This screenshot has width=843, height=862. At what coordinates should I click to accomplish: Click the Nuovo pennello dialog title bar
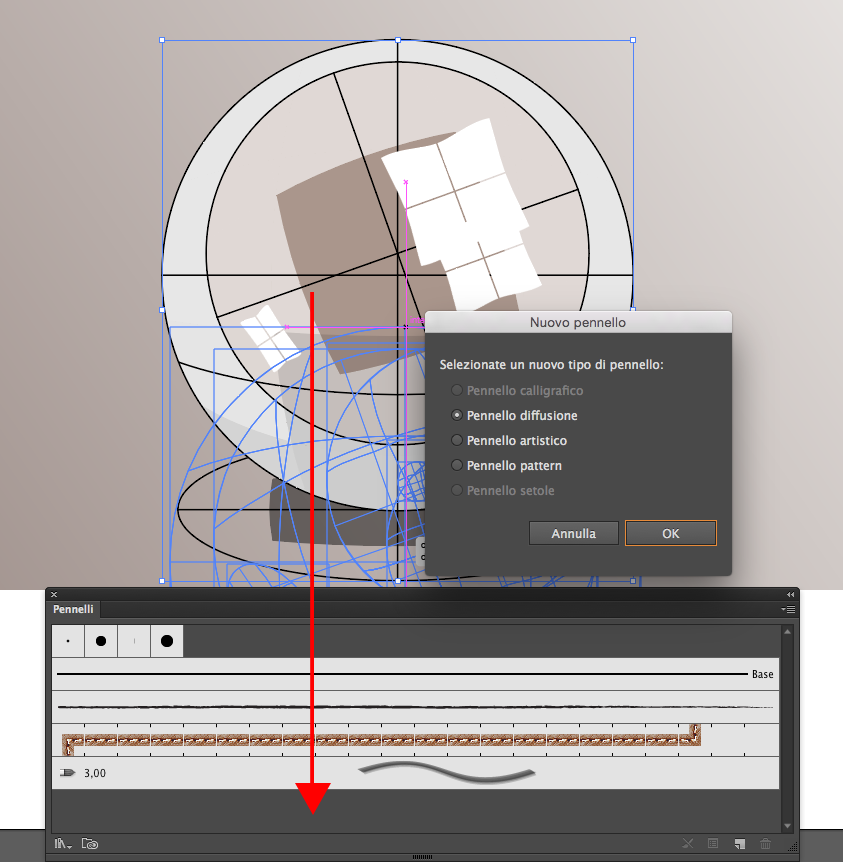point(578,322)
